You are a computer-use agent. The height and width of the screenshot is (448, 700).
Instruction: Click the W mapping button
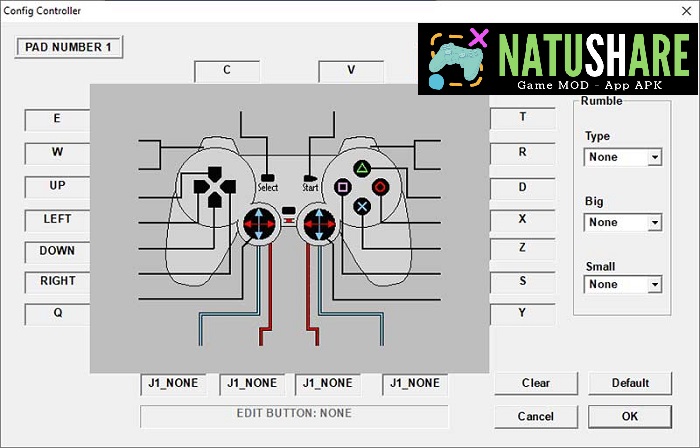(57, 153)
